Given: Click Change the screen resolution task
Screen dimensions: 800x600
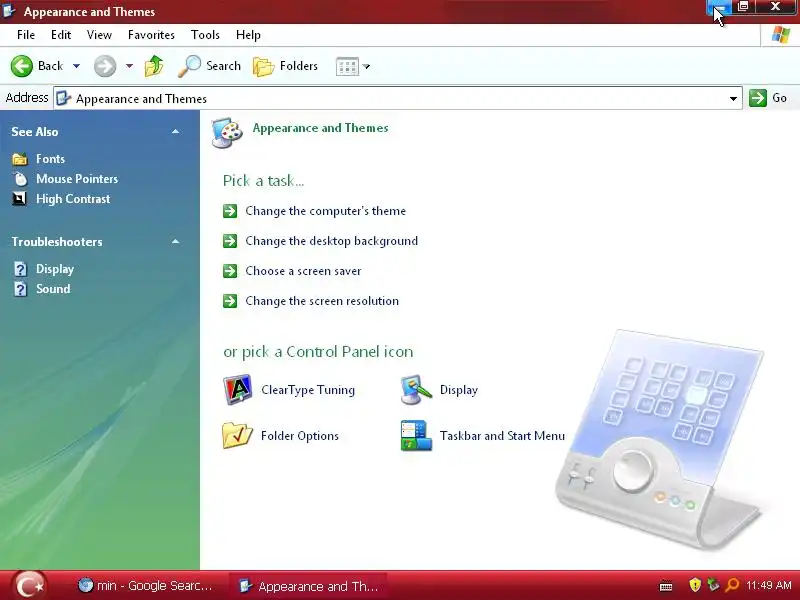Looking at the screenshot, I should tap(322, 301).
